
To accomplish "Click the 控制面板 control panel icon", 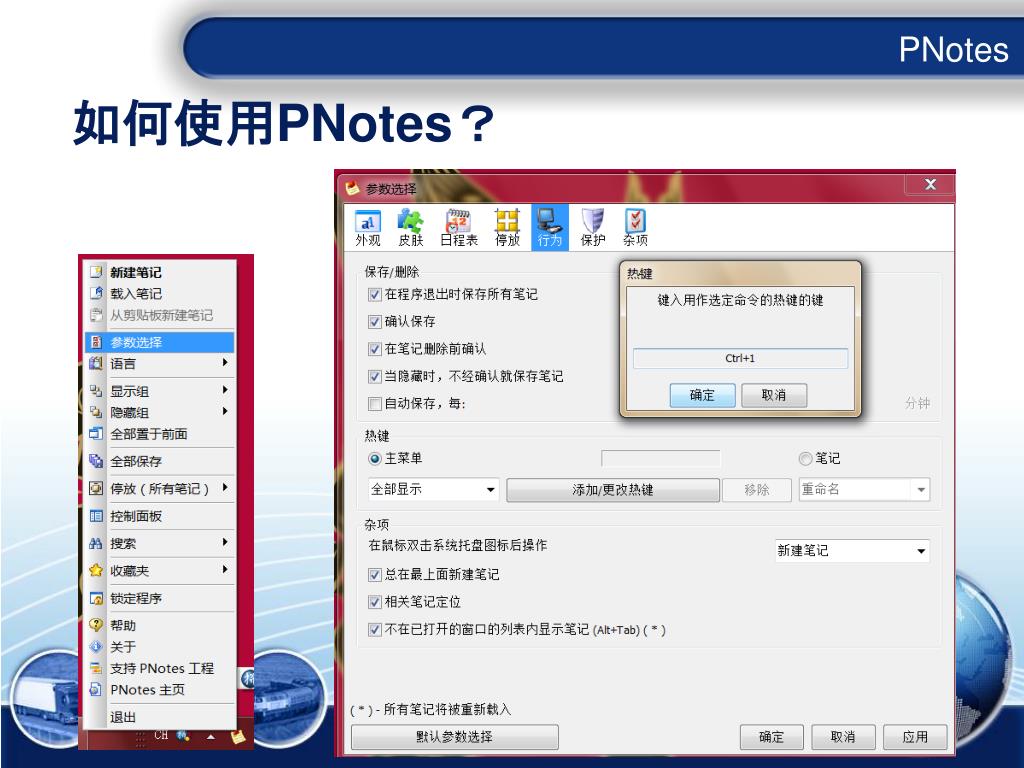I will (96, 516).
